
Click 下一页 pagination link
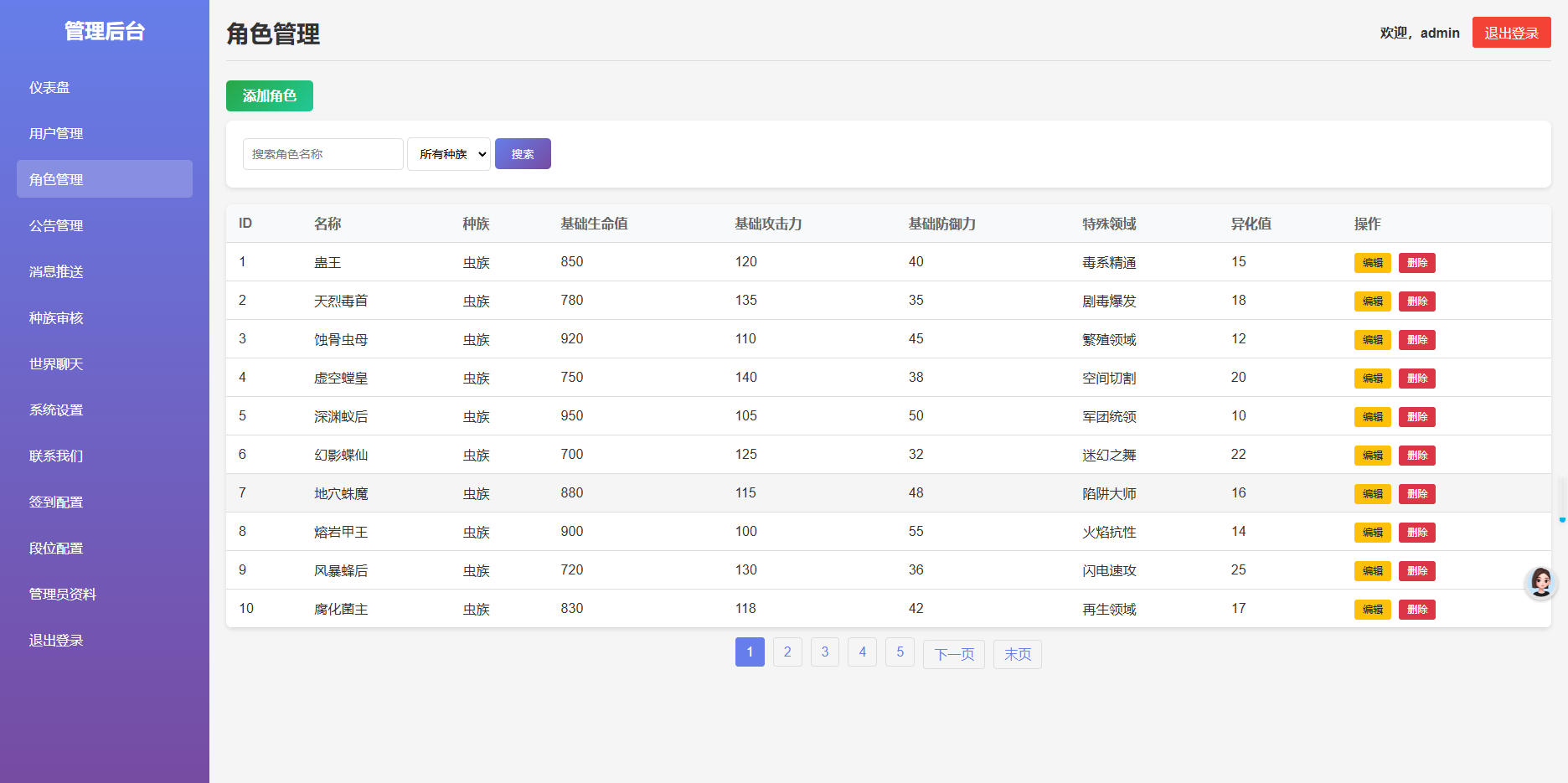tap(954, 654)
